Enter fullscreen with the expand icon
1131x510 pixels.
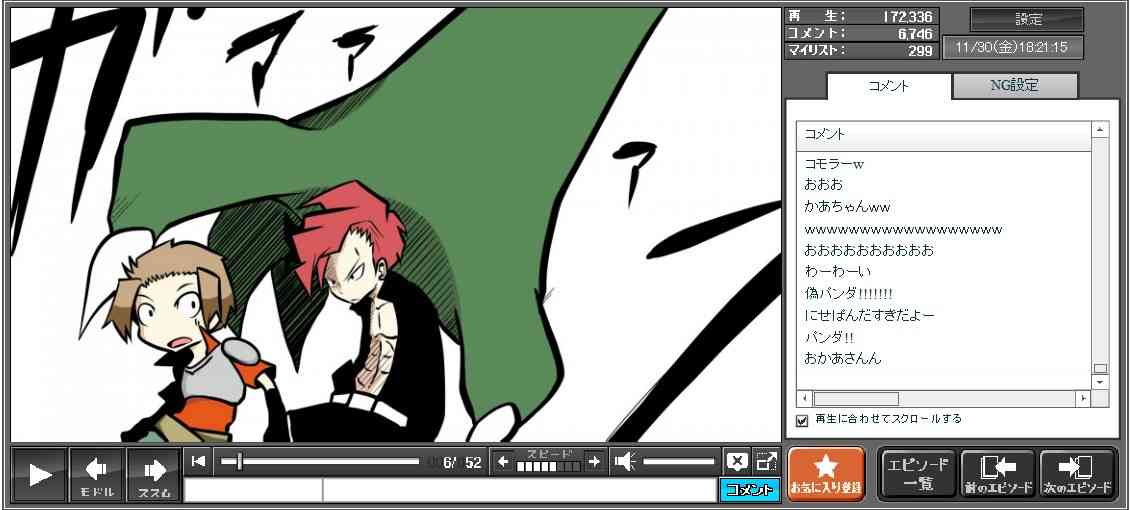[x=766, y=461]
